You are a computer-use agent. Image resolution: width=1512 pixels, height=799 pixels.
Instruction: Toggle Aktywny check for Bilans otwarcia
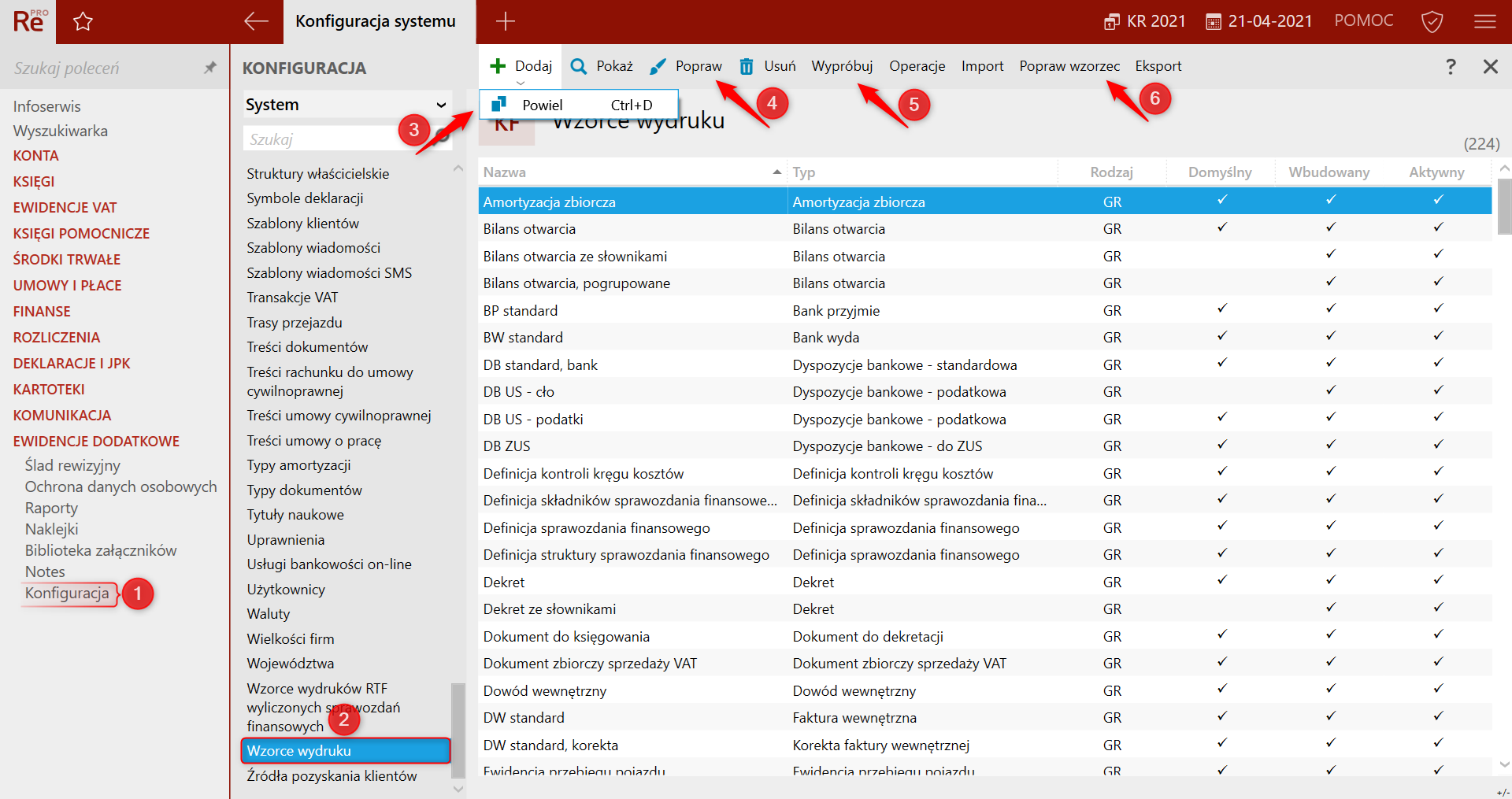1438,227
